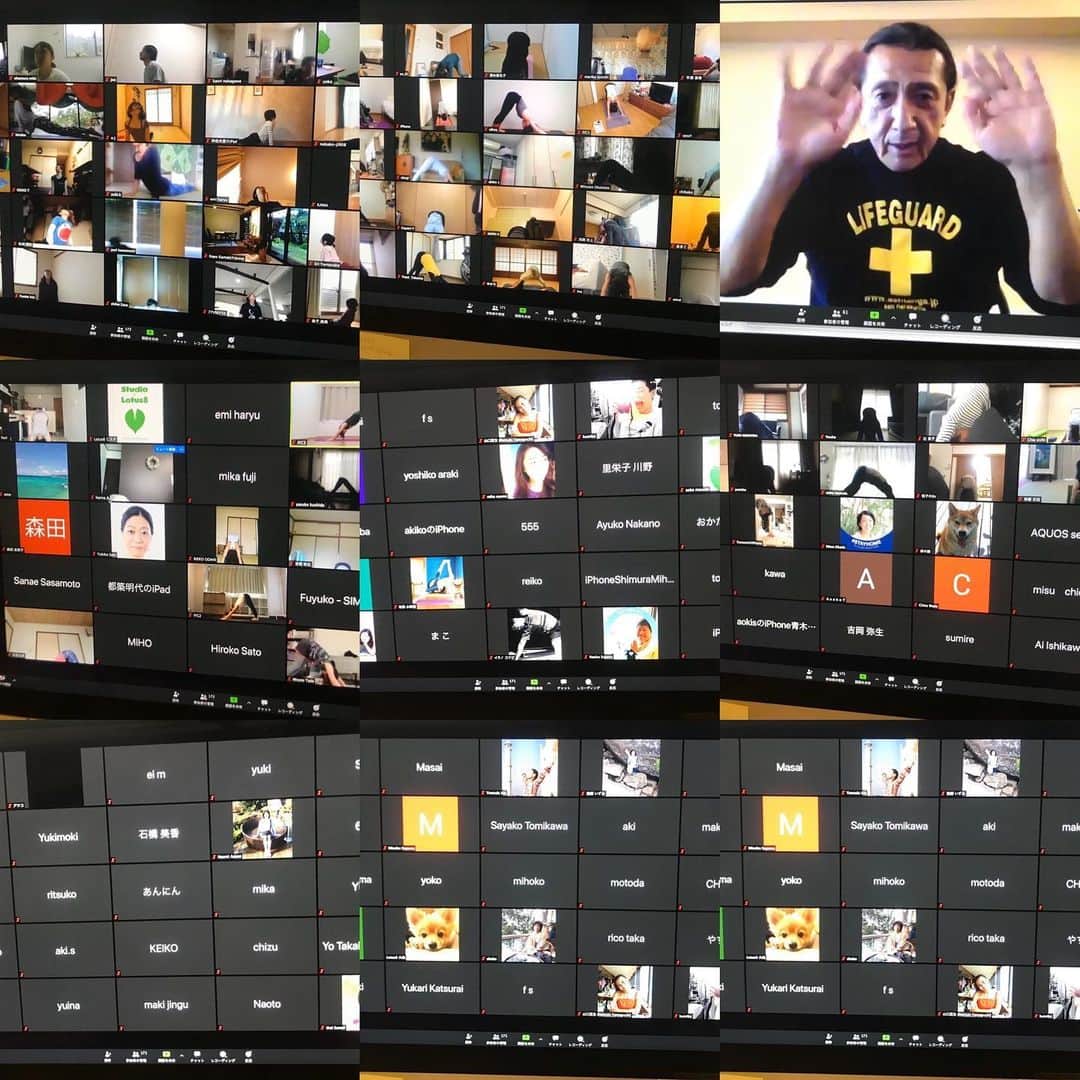
Task: Select the Ai Ishikawa tile
Action: coord(1046,645)
